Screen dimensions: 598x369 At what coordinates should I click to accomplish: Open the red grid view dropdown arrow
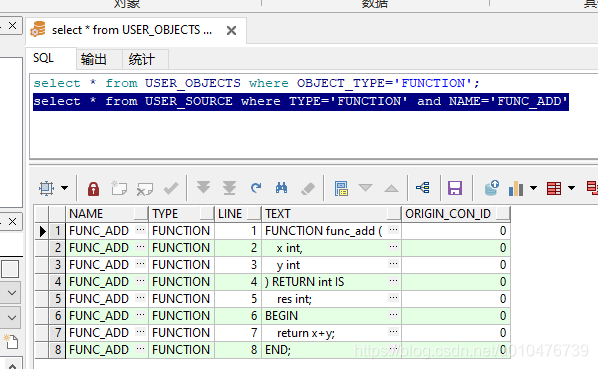(571, 188)
